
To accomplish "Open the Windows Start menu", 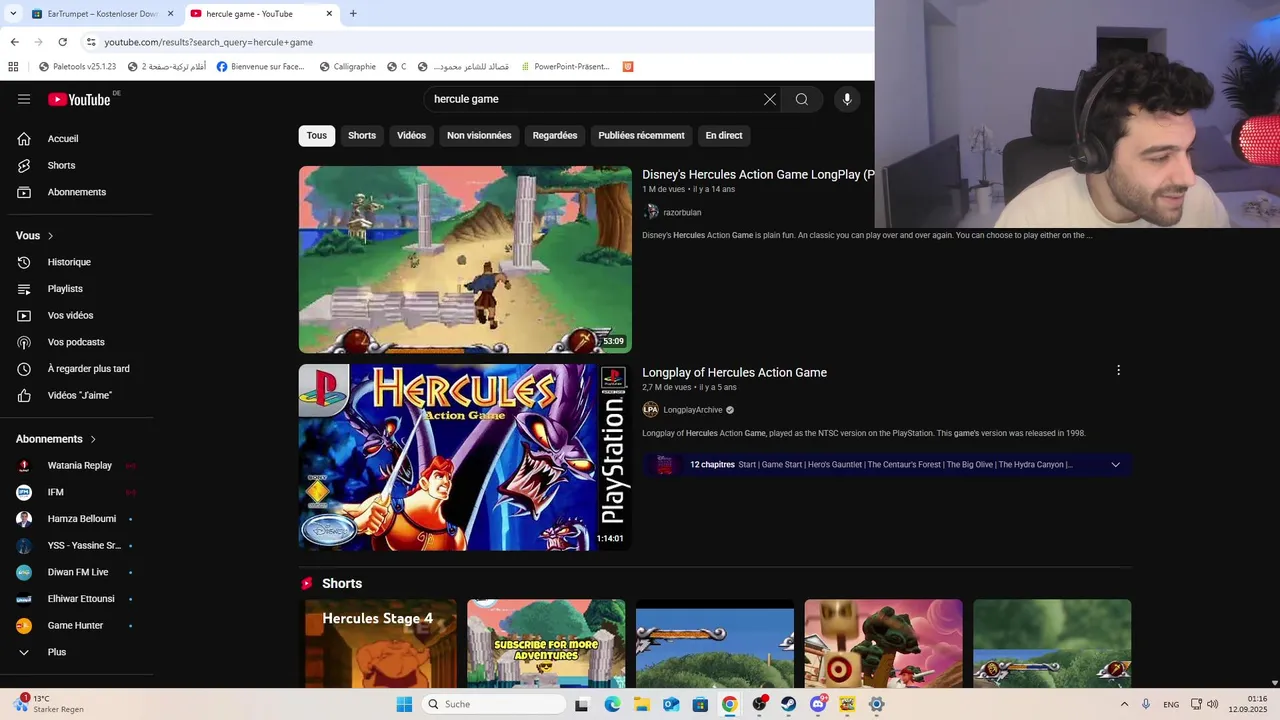I will 404,704.
